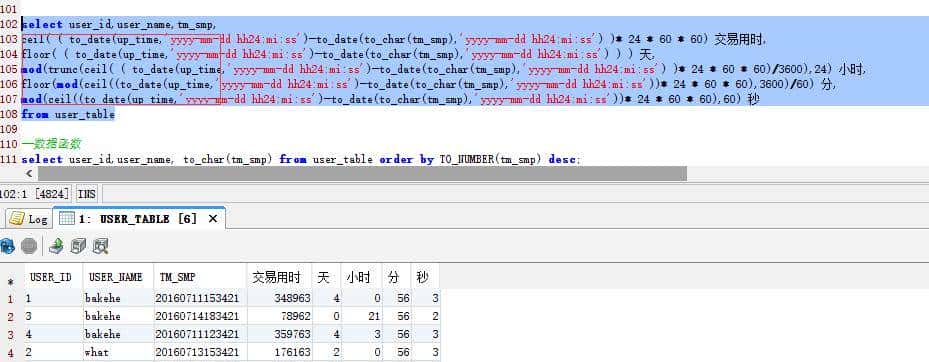Viewport: 929px width, 362px height.
Task: Select result row number 4
Action: coord(9,353)
